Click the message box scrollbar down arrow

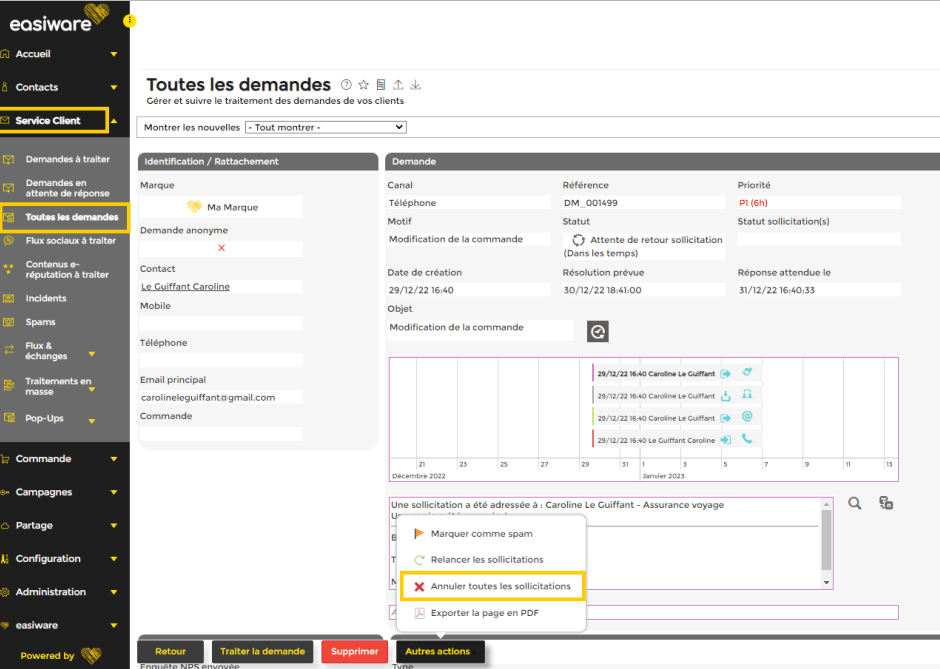click(x=826, y=581)
